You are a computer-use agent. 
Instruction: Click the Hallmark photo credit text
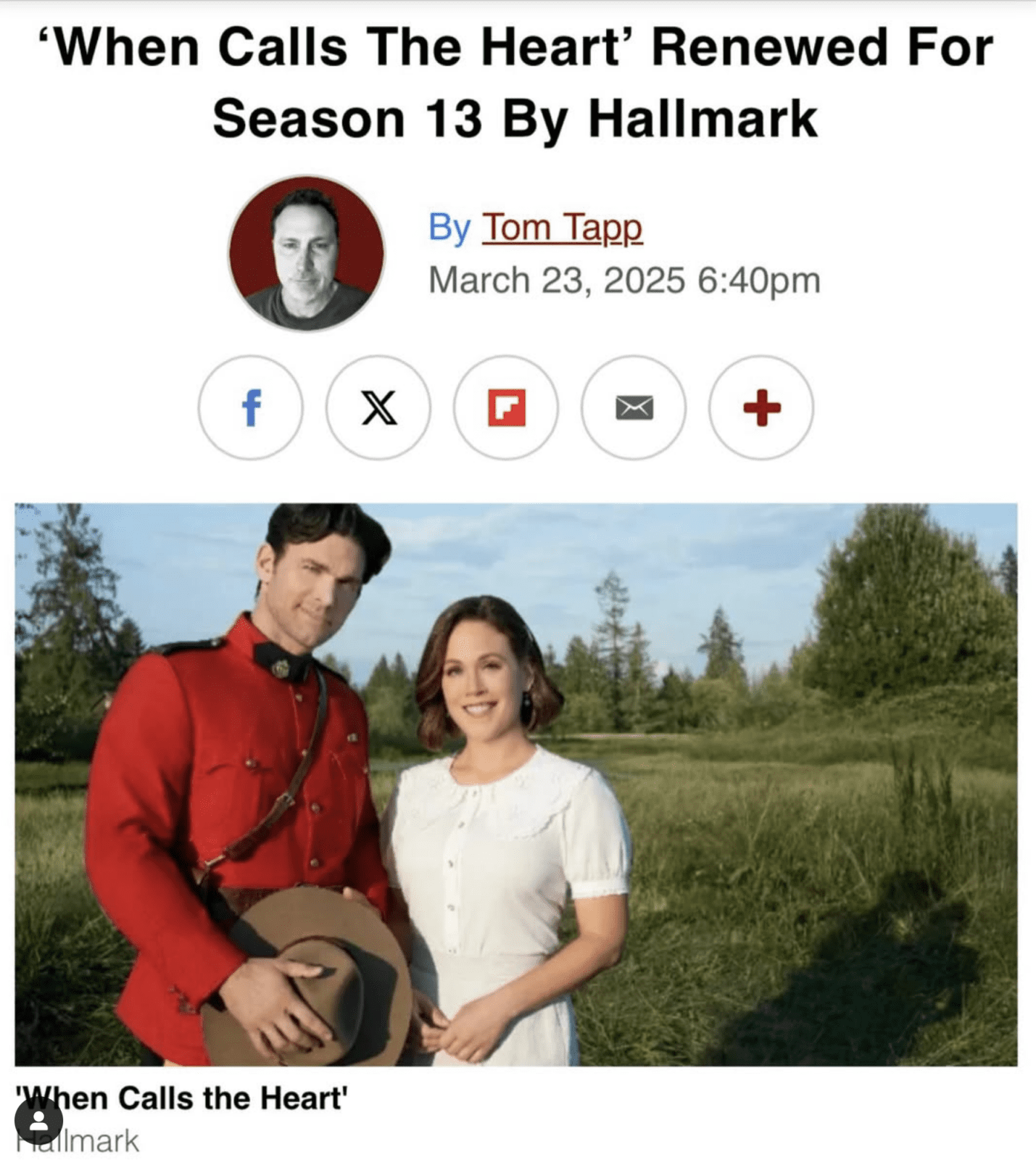pyautogui.click(x=77, y=1141)
